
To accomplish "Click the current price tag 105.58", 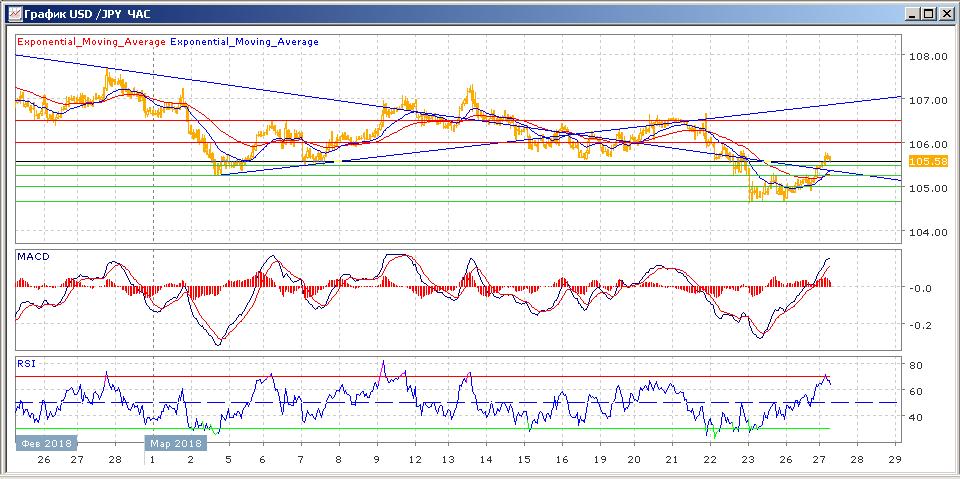I will [930, 161].
